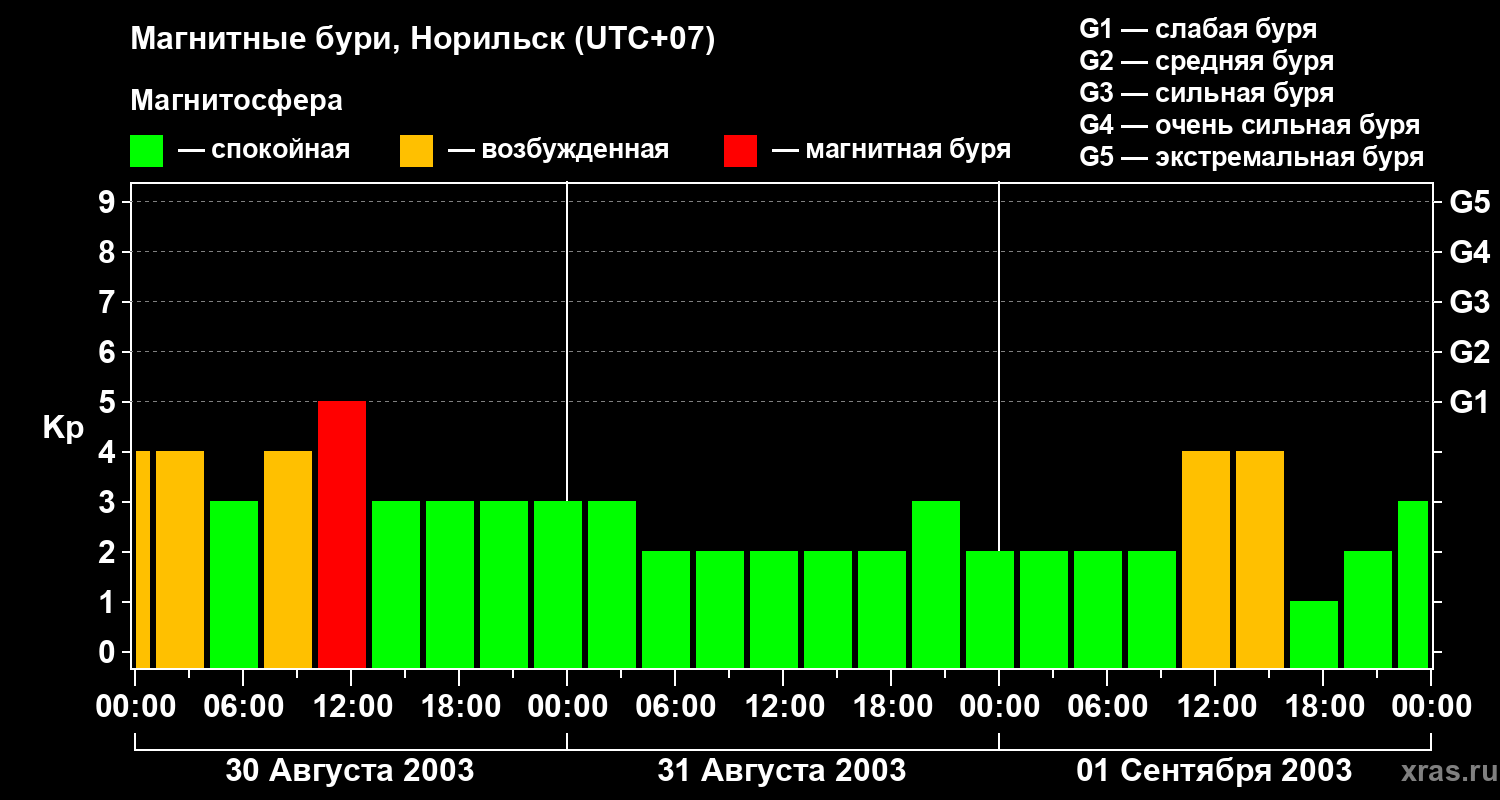The width and height of the screenshot is (1500, 800).
Task: Click the G3 label on the right axis
Action: pos(1470,302)
